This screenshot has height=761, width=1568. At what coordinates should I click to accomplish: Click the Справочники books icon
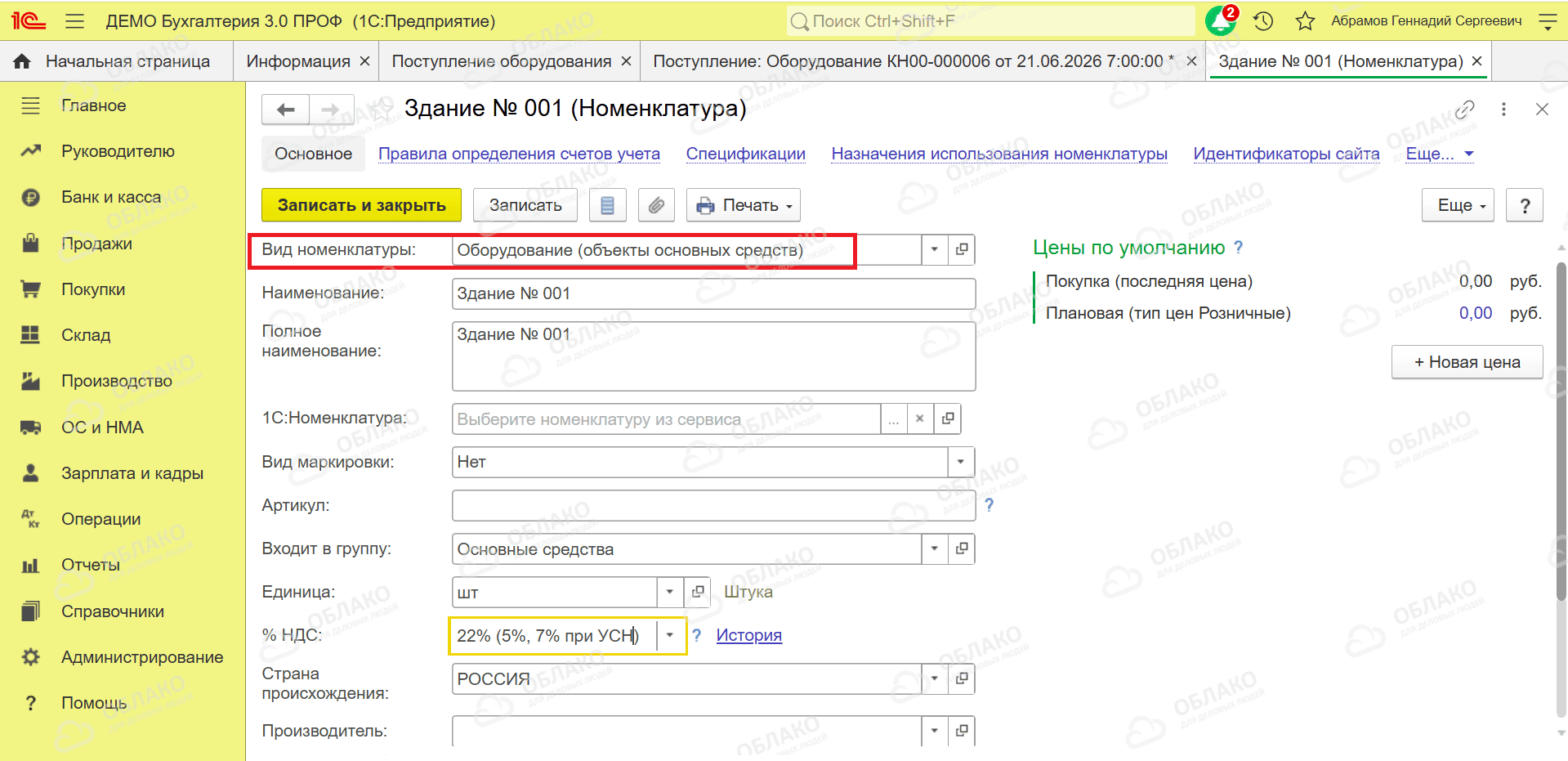click(30, 611)
